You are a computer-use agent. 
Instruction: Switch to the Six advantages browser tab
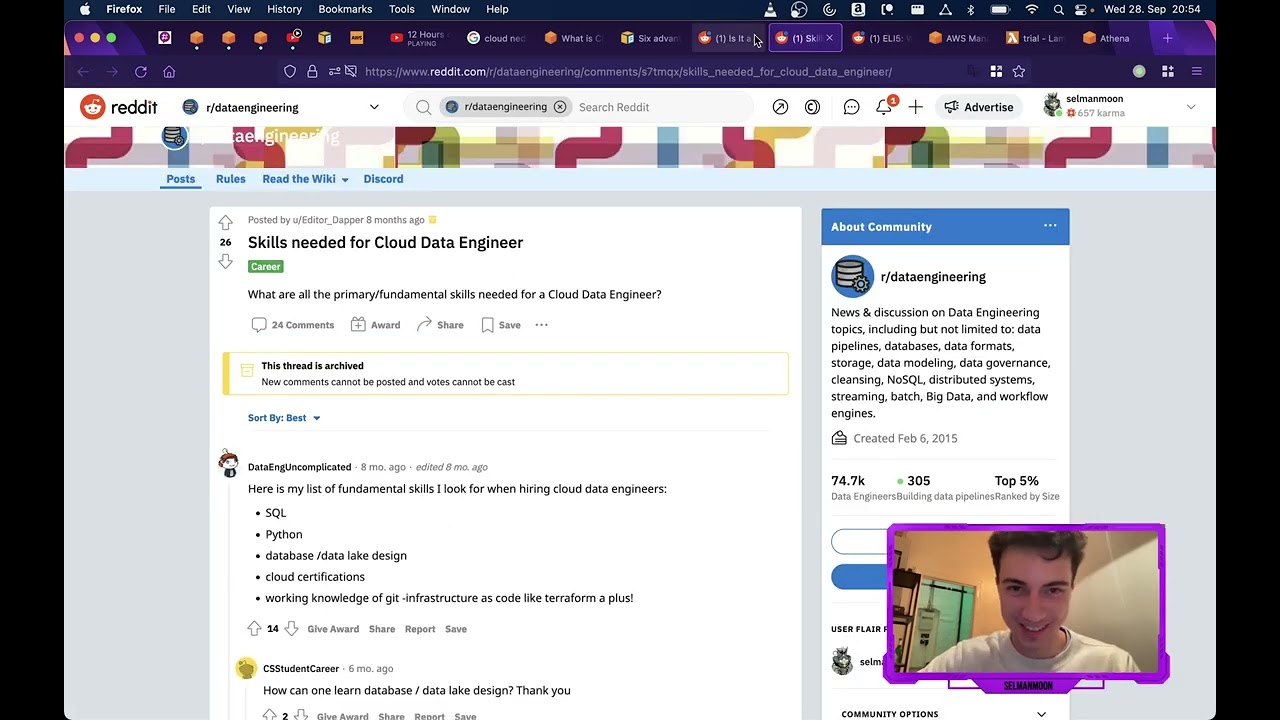[650, 38]
